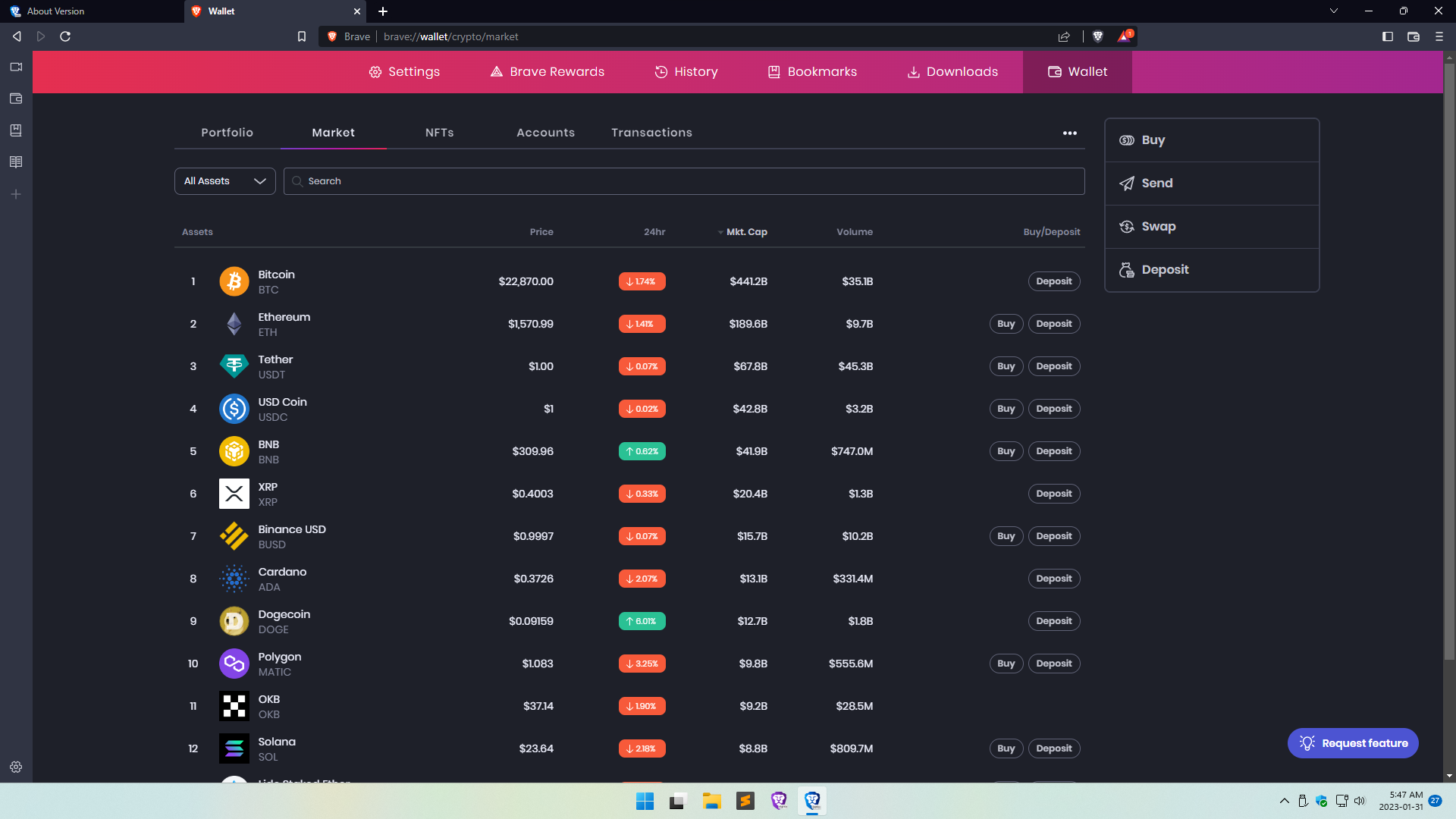Open the Brave Shields panel
The height and width of the screenshot is (819, 1456).
[x=1097, y=36]
